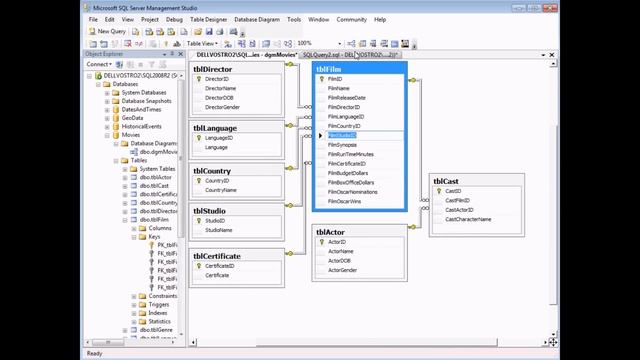Collapse the Movies database node
Image resolution: width=640 pixels, height=360 pixels.
coord(107,135)
